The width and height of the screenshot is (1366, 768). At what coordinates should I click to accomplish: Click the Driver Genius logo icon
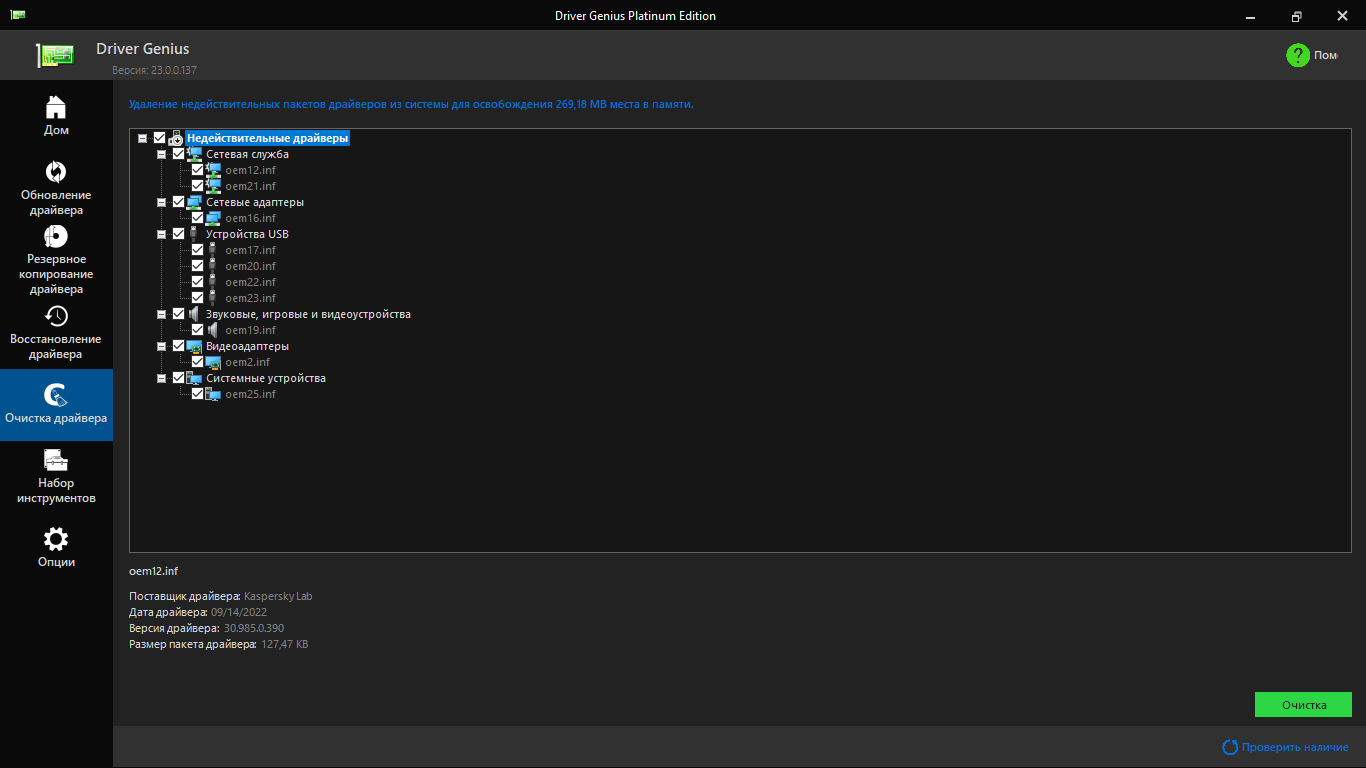(55, 55)
